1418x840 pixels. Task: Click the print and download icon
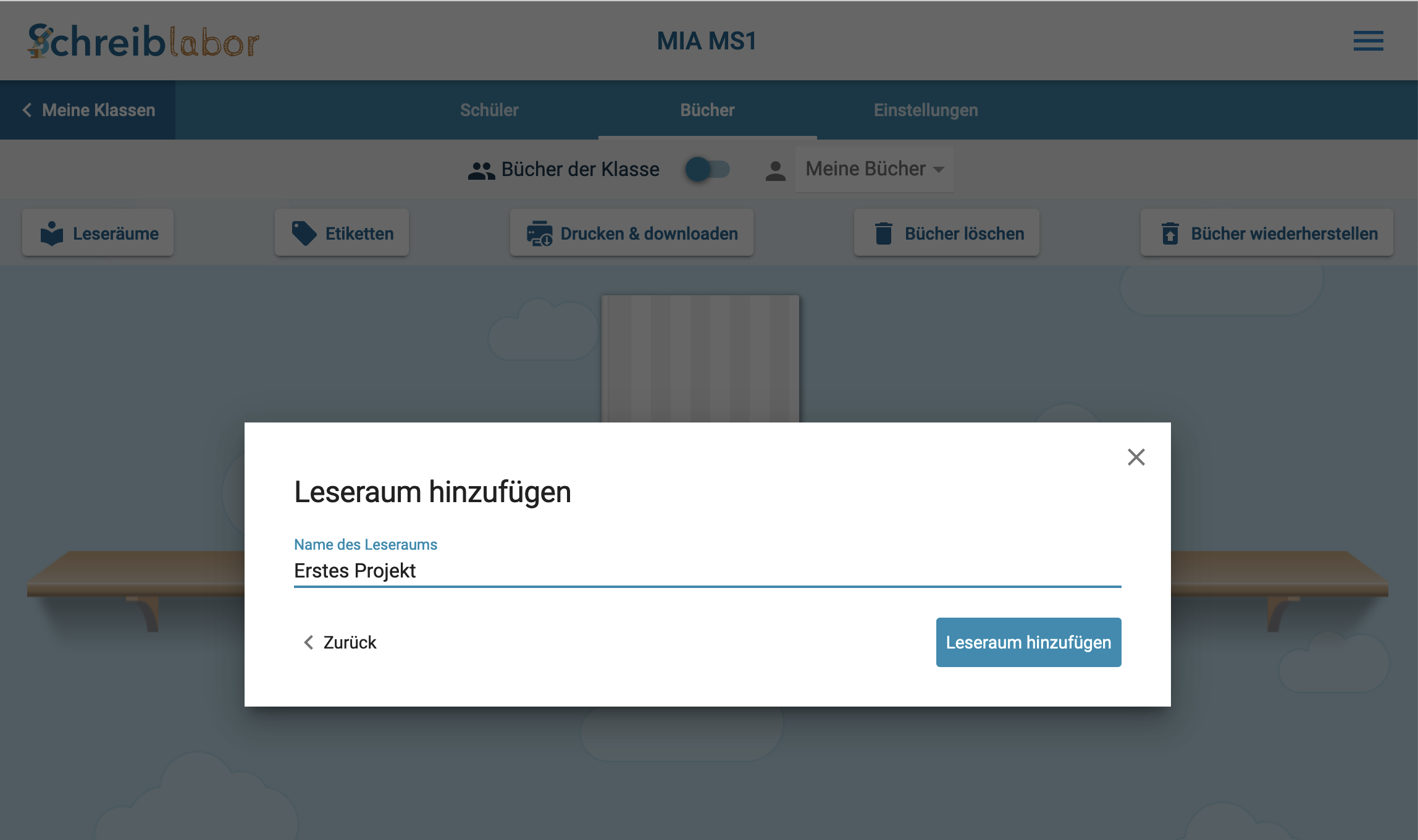(539, 233)
